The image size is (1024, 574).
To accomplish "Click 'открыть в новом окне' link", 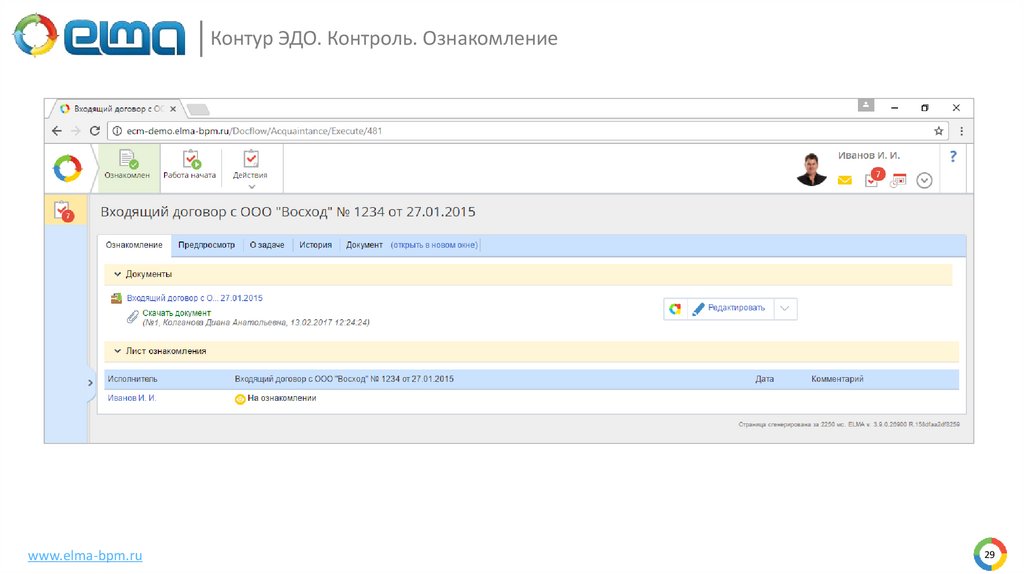I will [x=434, y=245].
